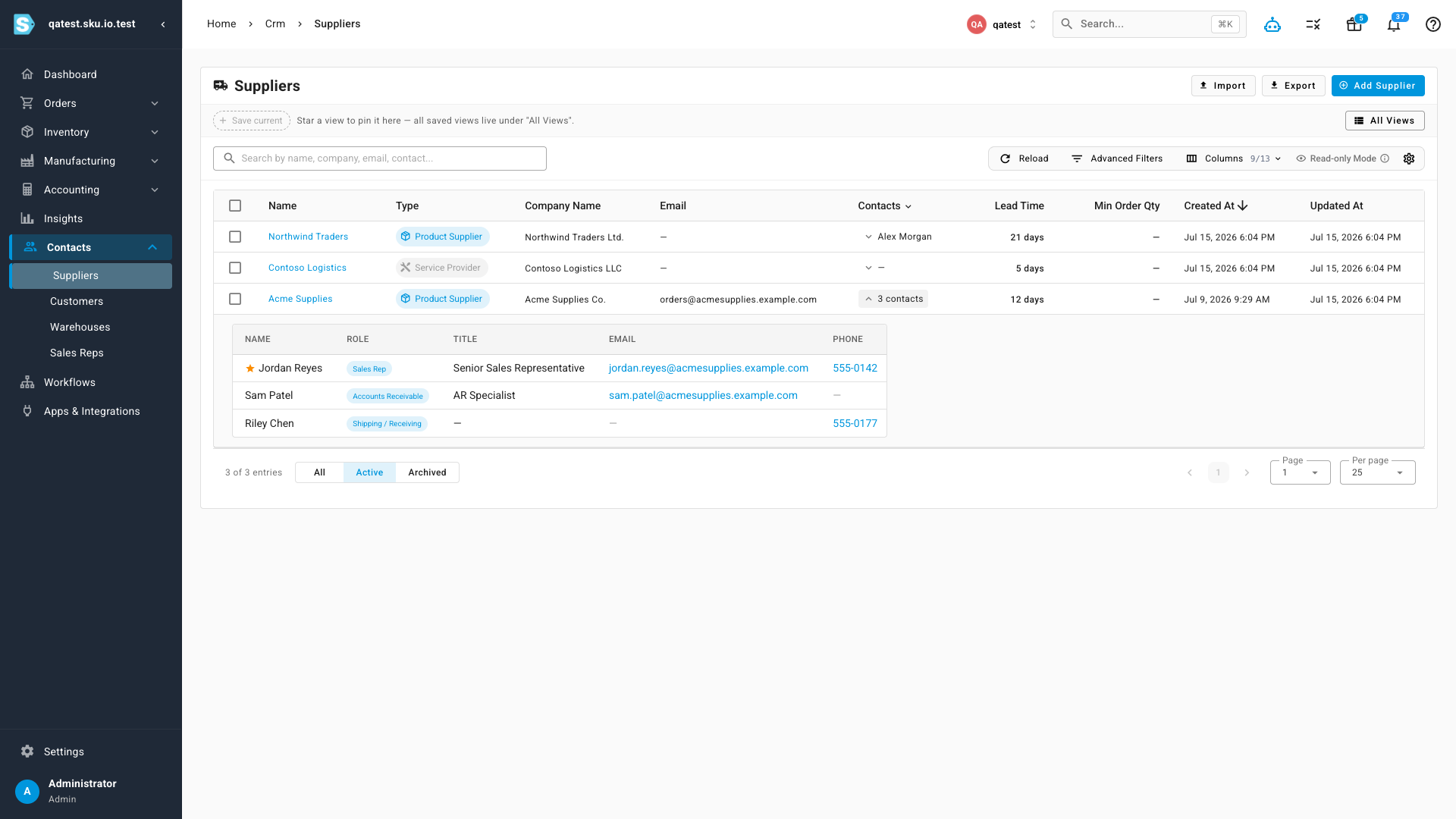Open Apps & Integrations
The width and height of the screenshot is (1456, 819).
91,411
